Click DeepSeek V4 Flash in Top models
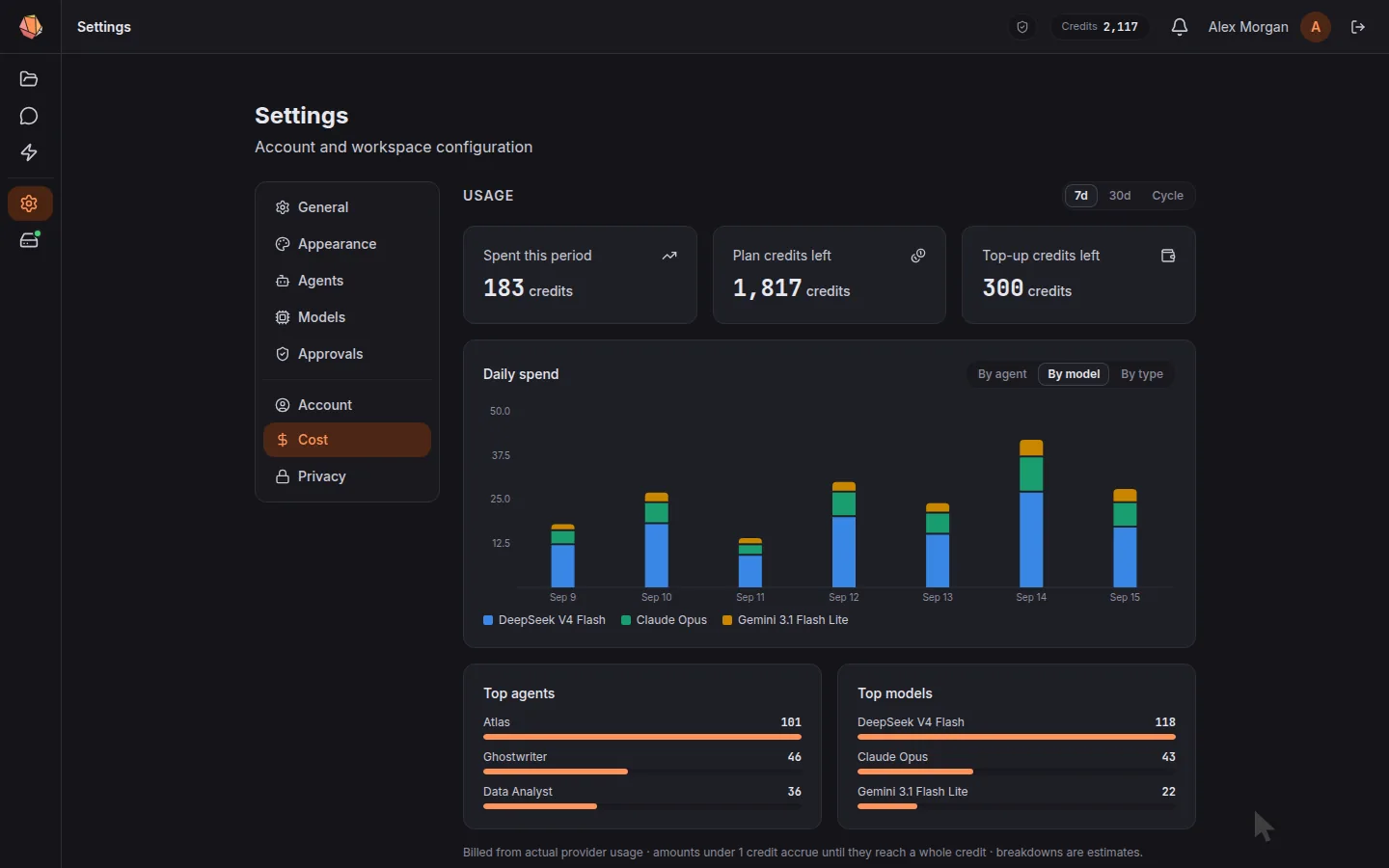 coord(1017,728)
